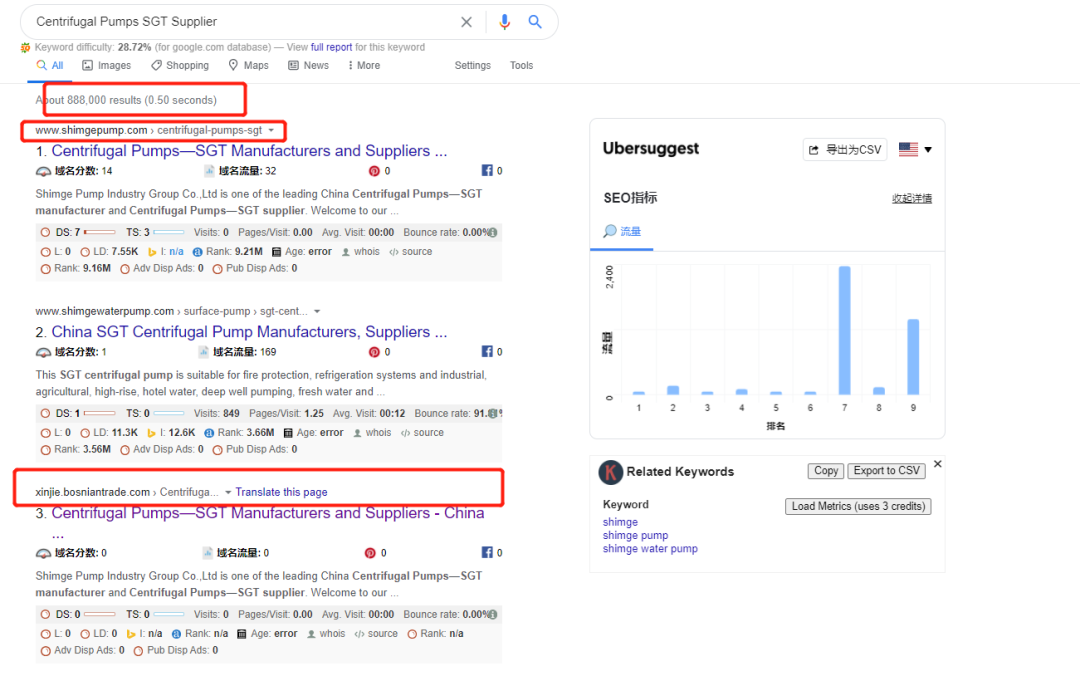The image size is (1080, 676).
Task: Expand dropdown arrow beside shimgewaterpump.com URL
Action: (x=317, y=311)
